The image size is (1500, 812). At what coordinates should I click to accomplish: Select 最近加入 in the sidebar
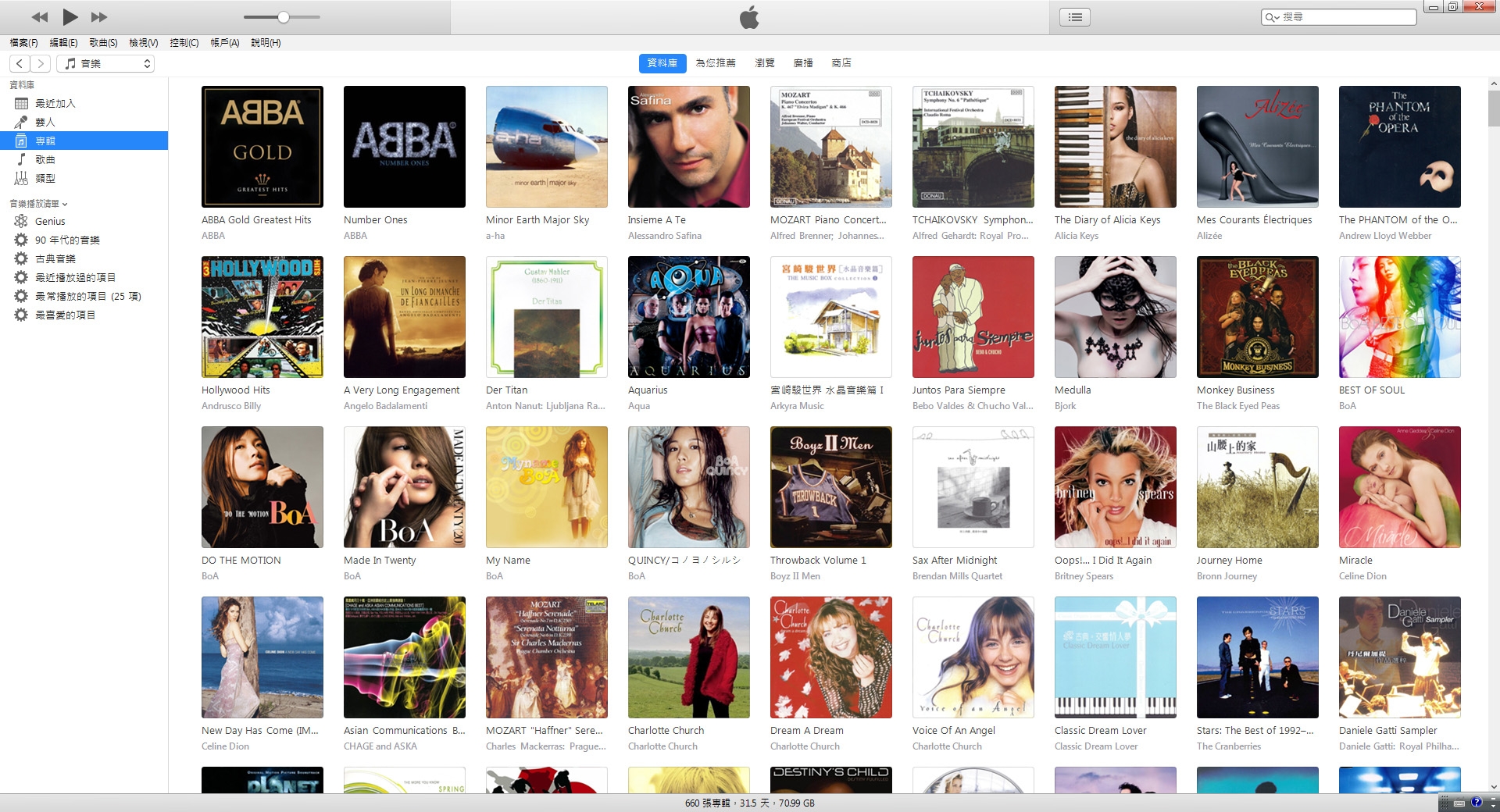coord(84,103)
